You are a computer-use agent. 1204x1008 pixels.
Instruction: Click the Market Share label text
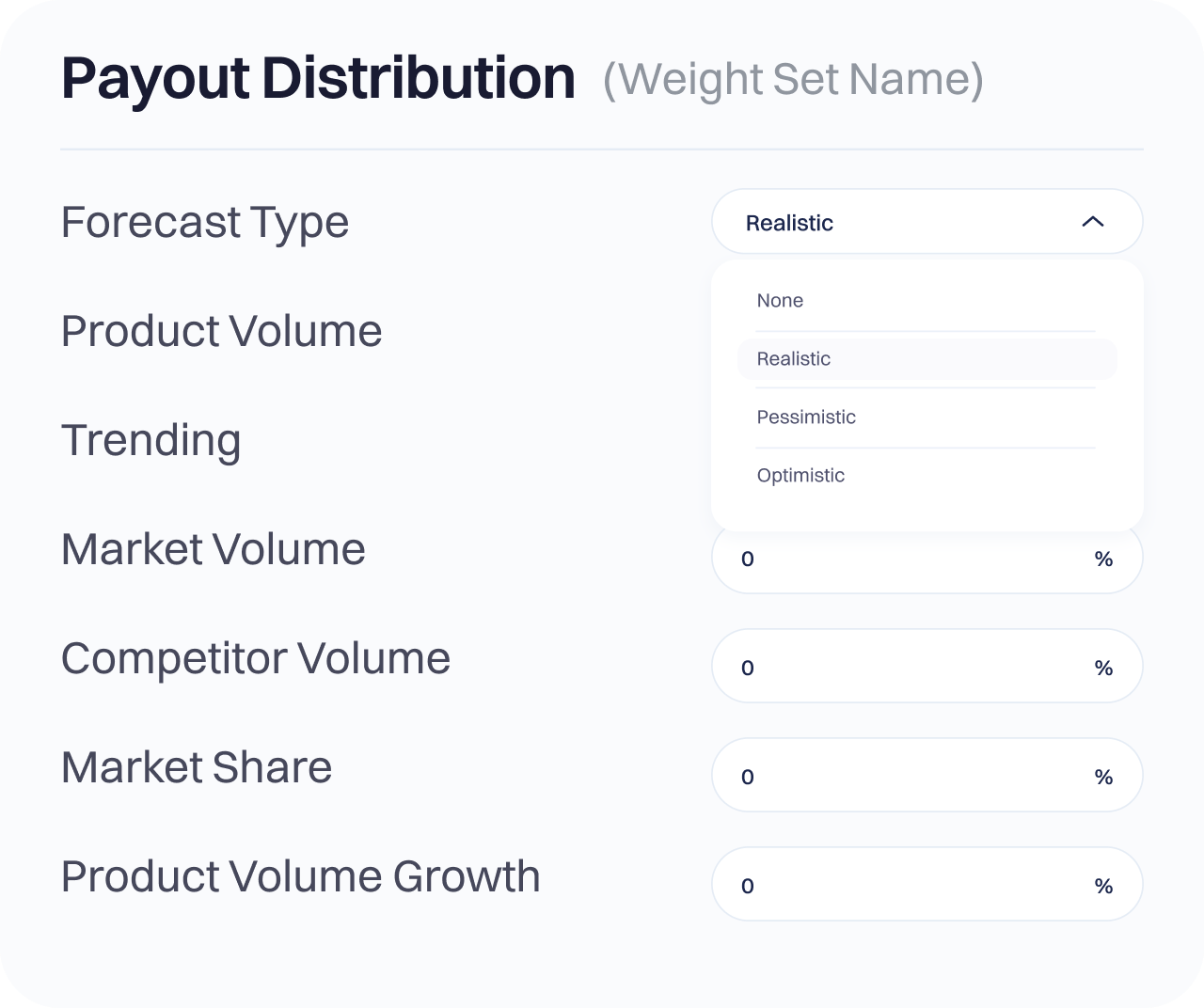[x=197, y=768]
